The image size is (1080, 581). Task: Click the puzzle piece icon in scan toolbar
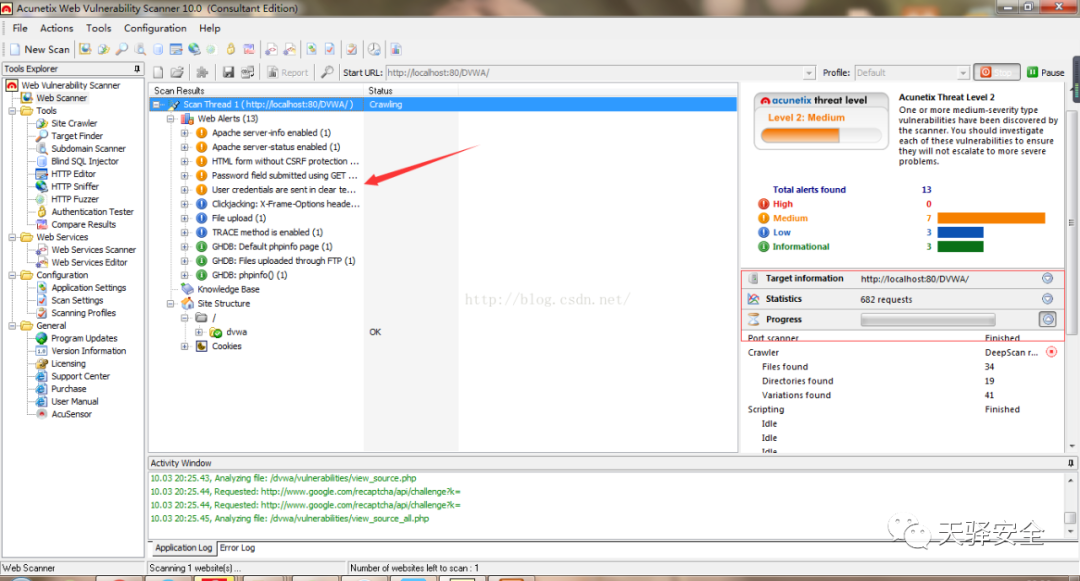(202, 72)
